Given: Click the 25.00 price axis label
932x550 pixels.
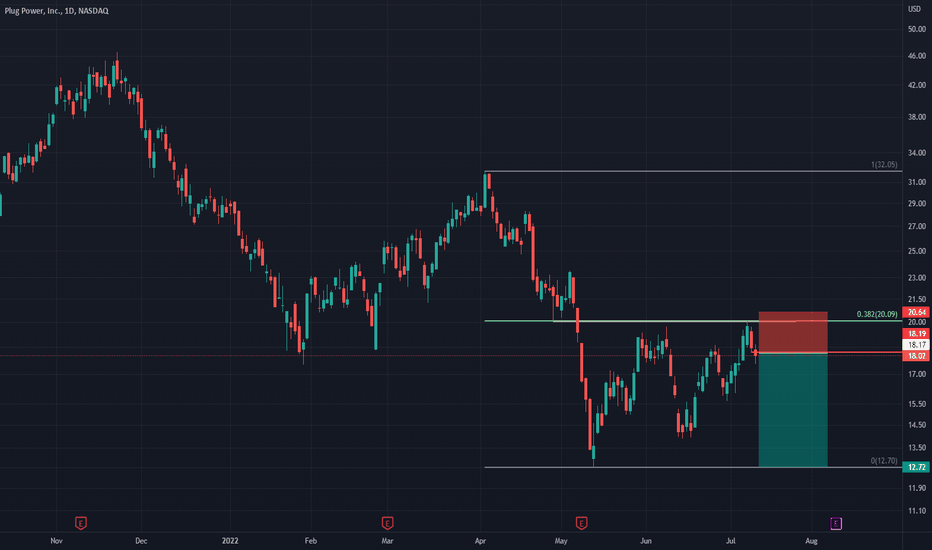Looking at the screenshot, I should pyautogui.click(x=917, y=252).
